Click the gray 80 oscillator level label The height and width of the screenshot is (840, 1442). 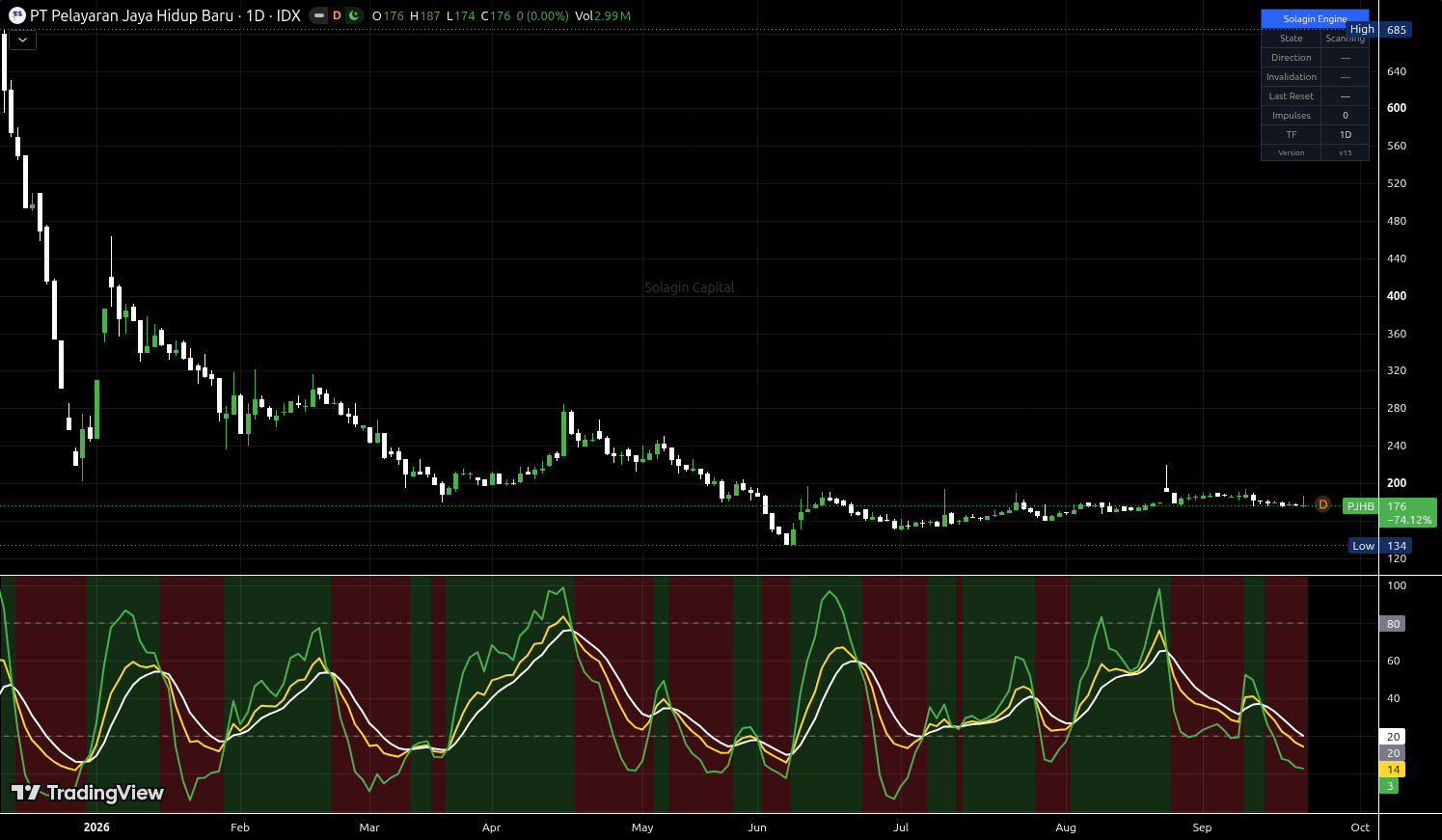1393,624
